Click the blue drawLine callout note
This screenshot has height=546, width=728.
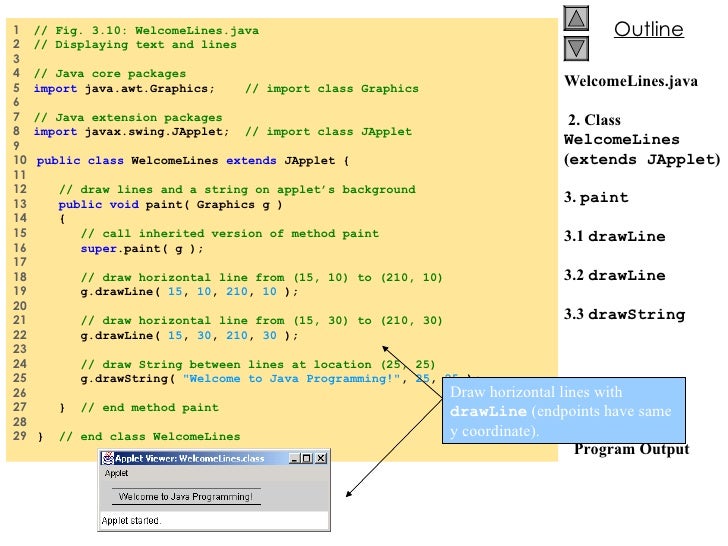pyautogui.click(x=564, y=410)
